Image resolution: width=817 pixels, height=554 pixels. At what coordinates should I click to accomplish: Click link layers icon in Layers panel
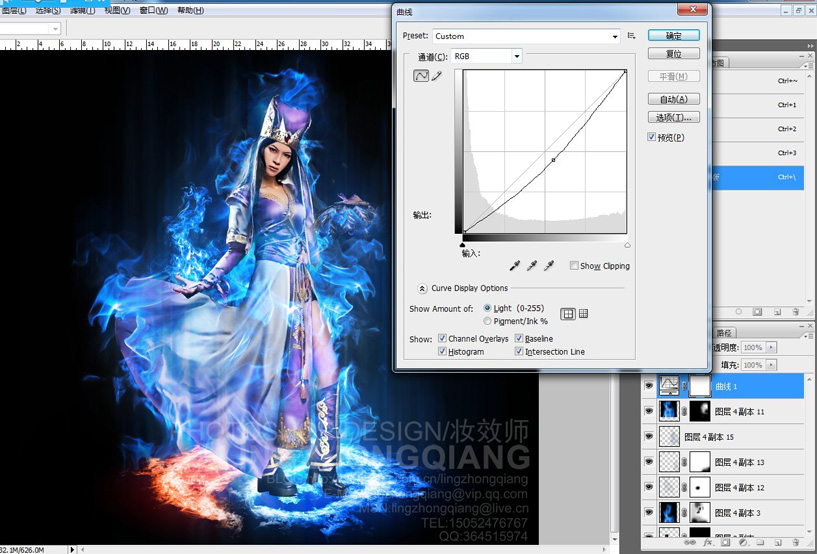[689, 543]
